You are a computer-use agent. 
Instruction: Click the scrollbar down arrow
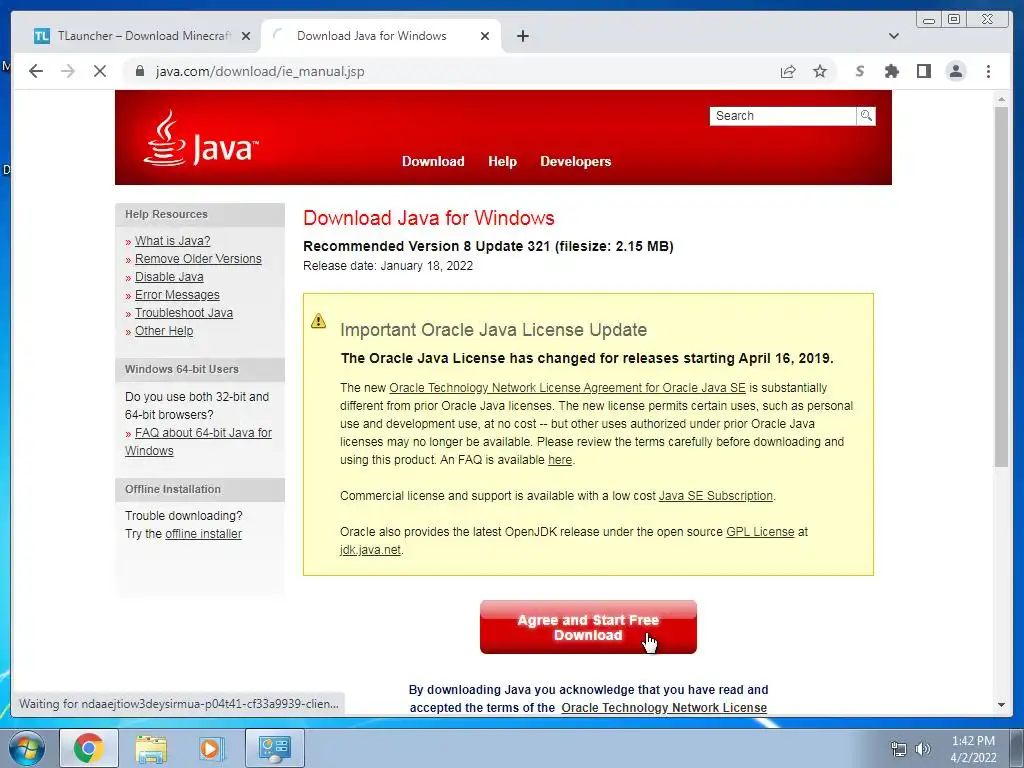[1001, 705]
